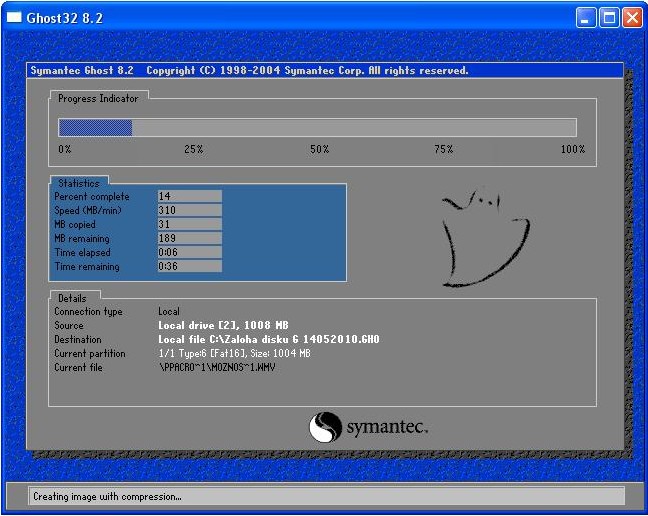Close the Ghost32 8.2 window
Screen dimensions: 648x516
pyautogui.click(x=632, y=18)
